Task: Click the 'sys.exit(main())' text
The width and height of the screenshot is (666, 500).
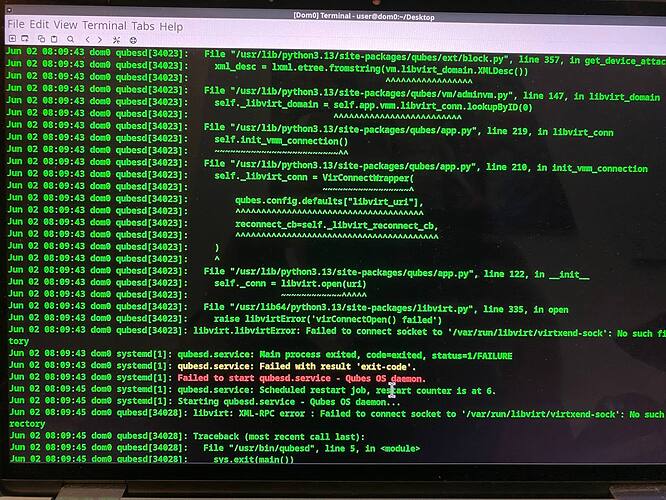Action: [254, 459]
